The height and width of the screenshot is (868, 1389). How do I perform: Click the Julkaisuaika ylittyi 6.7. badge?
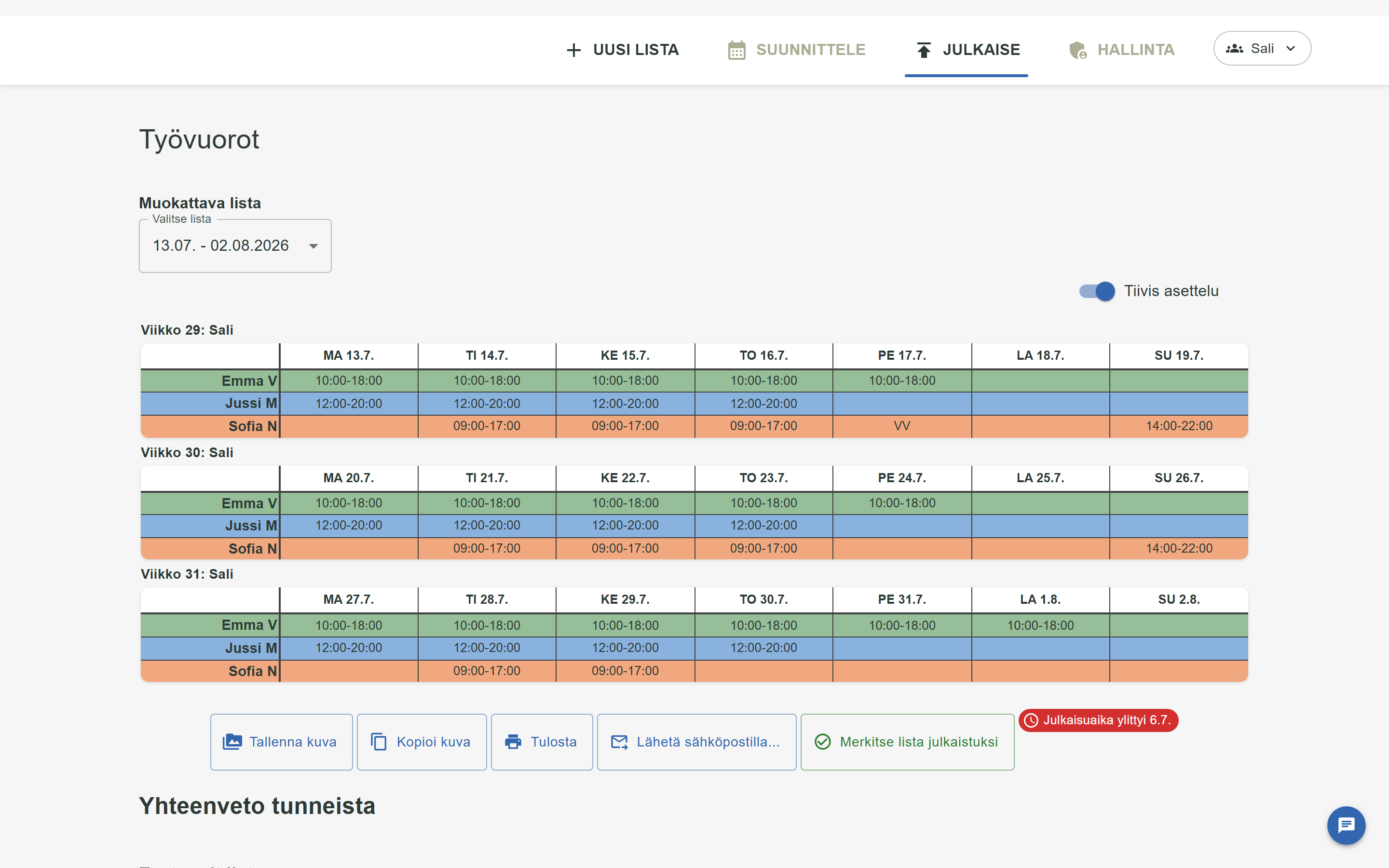coord(1098,720)
